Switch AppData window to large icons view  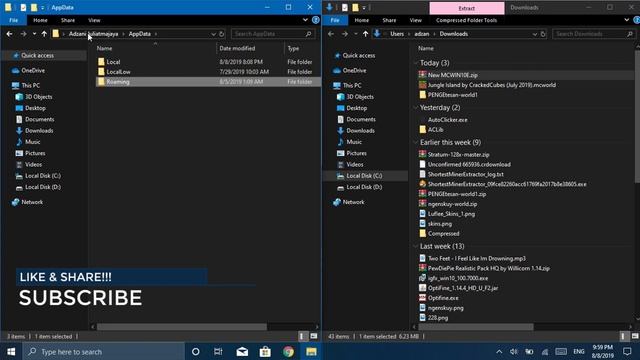click(x=313, y=336)
